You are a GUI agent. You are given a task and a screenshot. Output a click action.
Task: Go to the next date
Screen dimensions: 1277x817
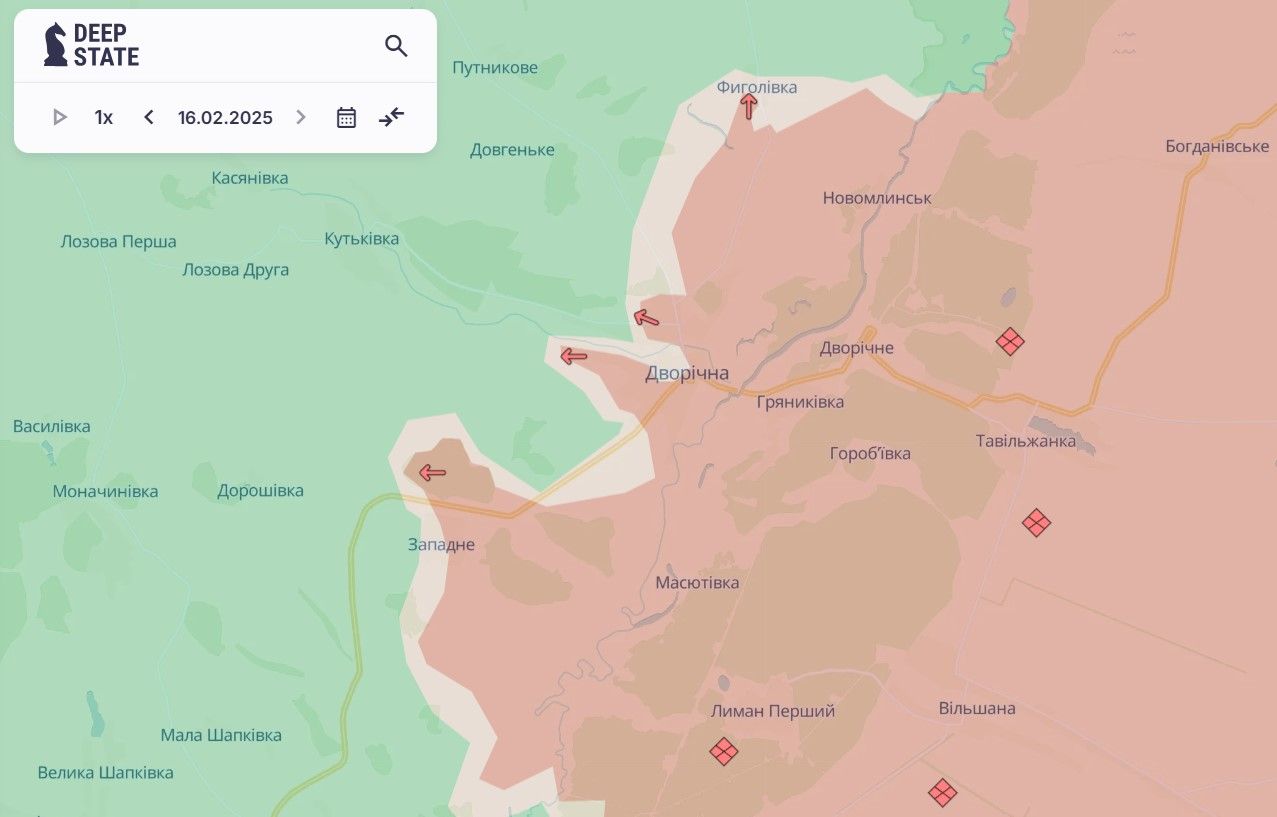click(301, 118)
